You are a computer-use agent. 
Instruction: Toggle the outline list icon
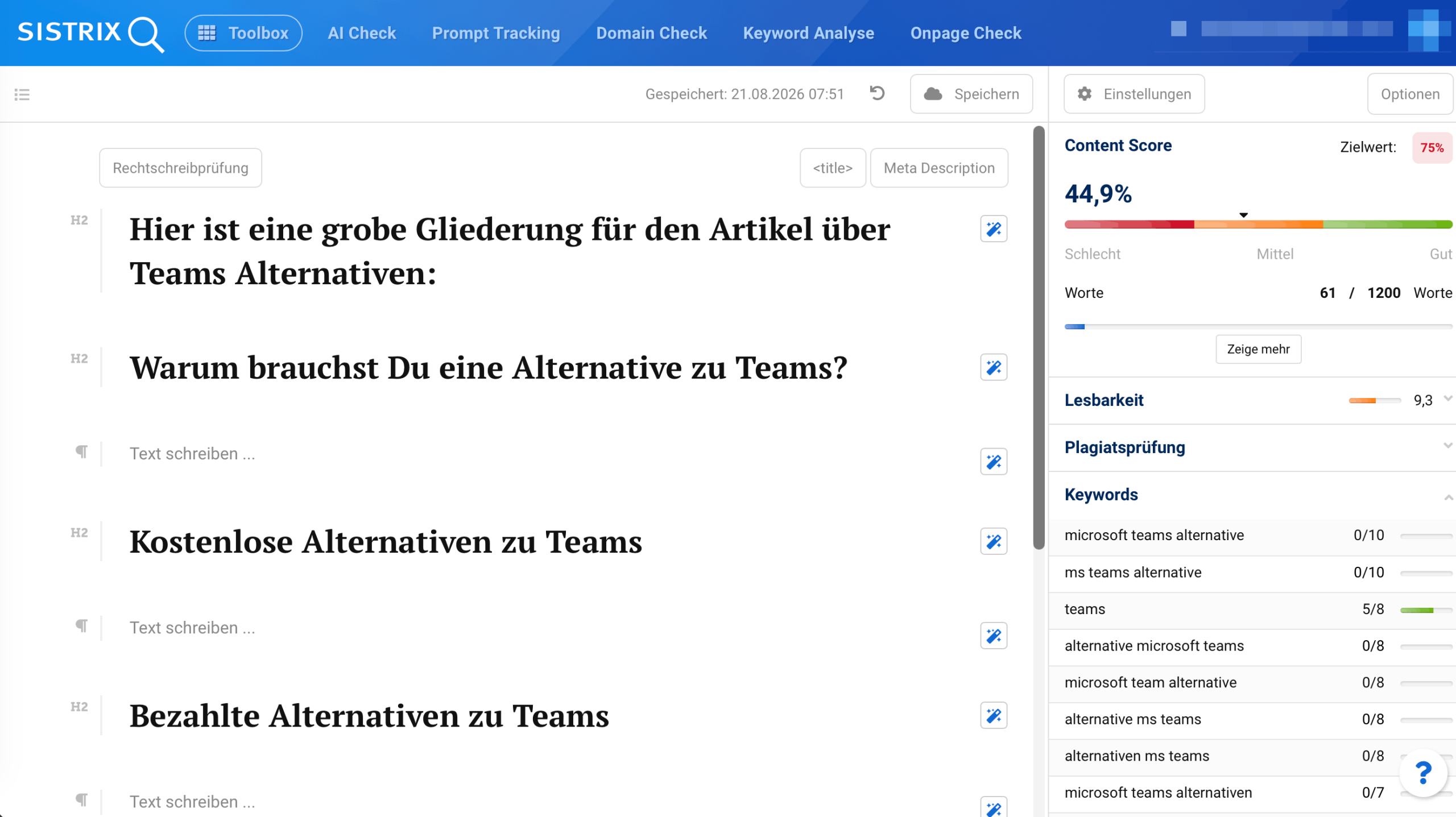click(x=22, y=94)
